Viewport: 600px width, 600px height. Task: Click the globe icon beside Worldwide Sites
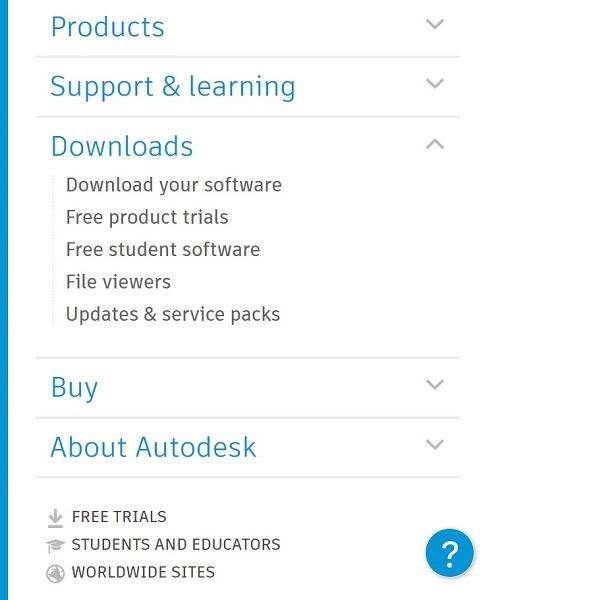pos(55,574)
